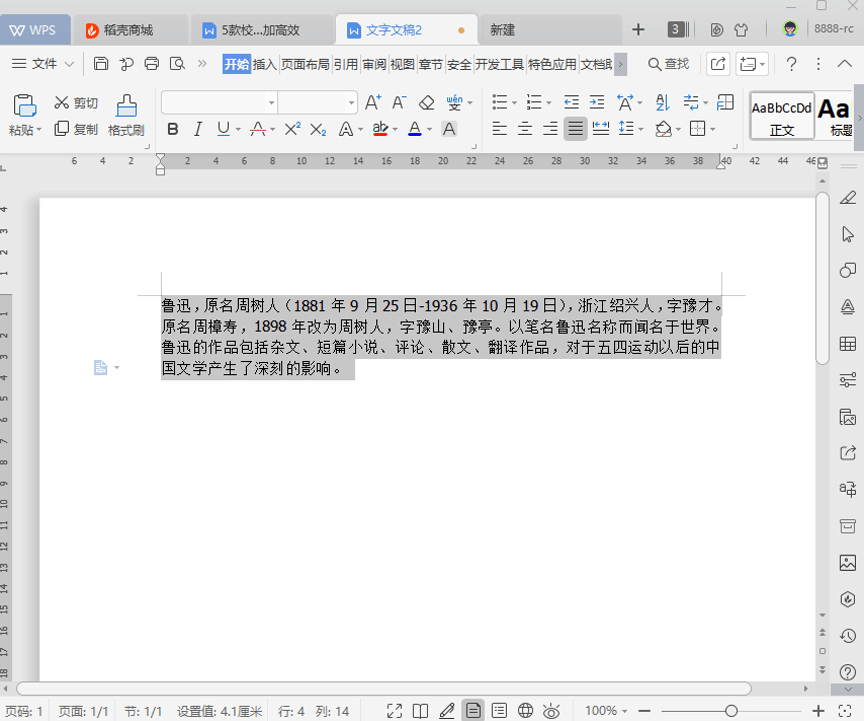Click the Sort A-Z icon

point(662,103)
